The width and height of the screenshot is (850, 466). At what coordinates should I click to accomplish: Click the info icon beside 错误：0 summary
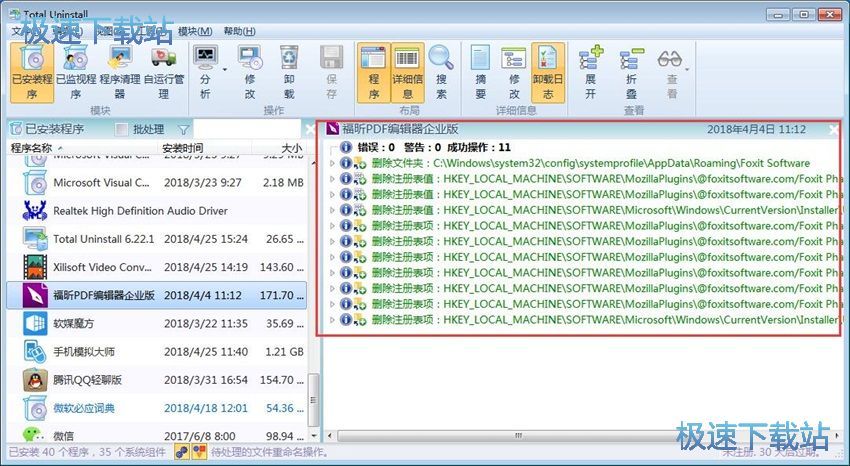click(x=346, y=147)
